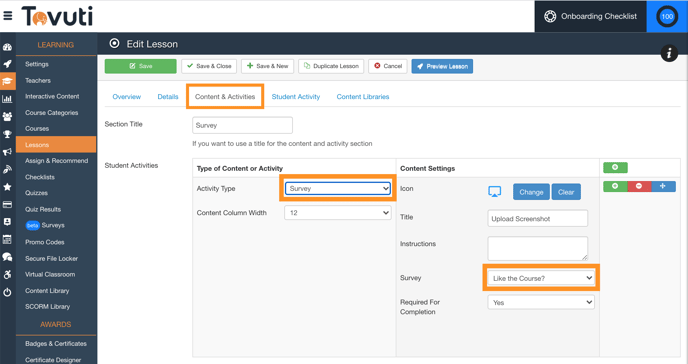This screenshot has height=364, width=688.
Task: Switch to Content & Activities tab
Action: pos(225,96)
